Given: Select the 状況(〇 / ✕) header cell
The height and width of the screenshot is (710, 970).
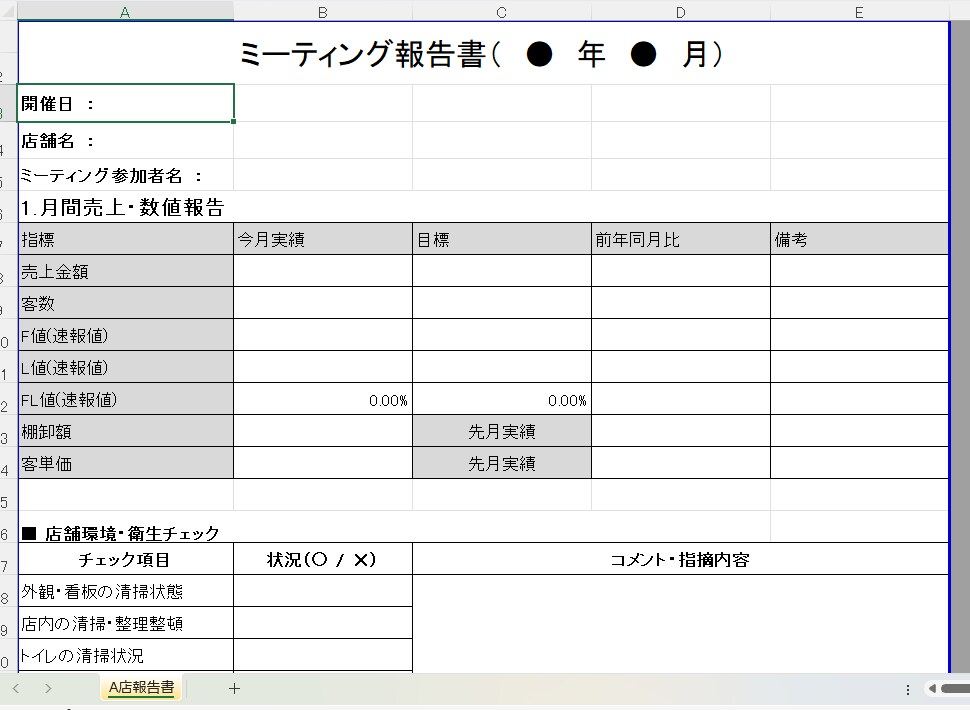Looking at the screenshot, I should point(323,559).
